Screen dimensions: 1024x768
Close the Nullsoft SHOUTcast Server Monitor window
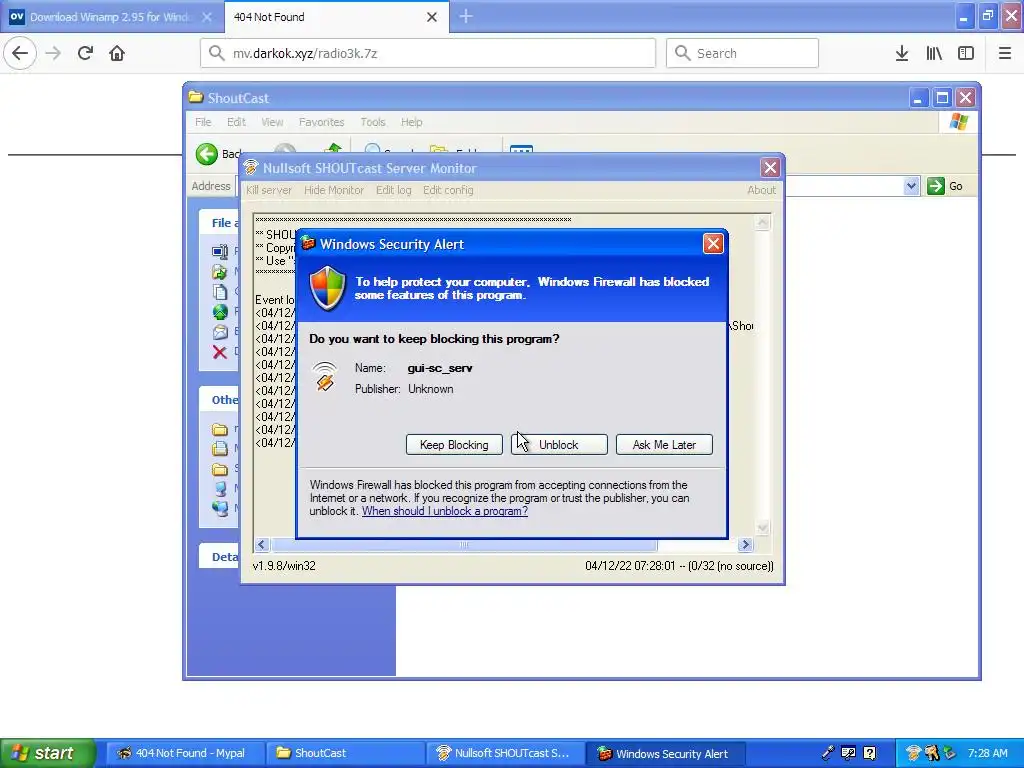coord(770,168)
